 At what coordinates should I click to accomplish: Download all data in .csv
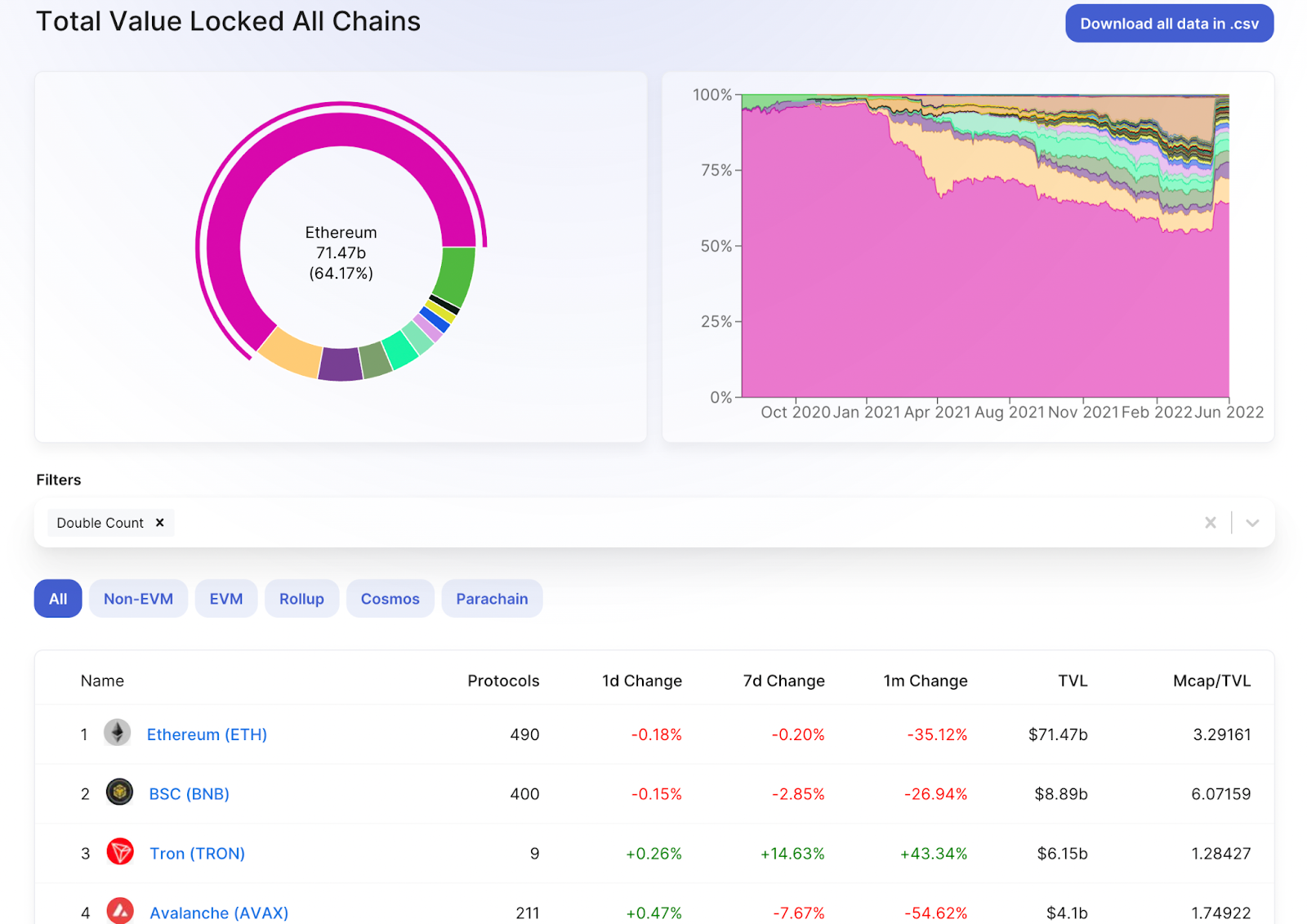[1169, 24]
